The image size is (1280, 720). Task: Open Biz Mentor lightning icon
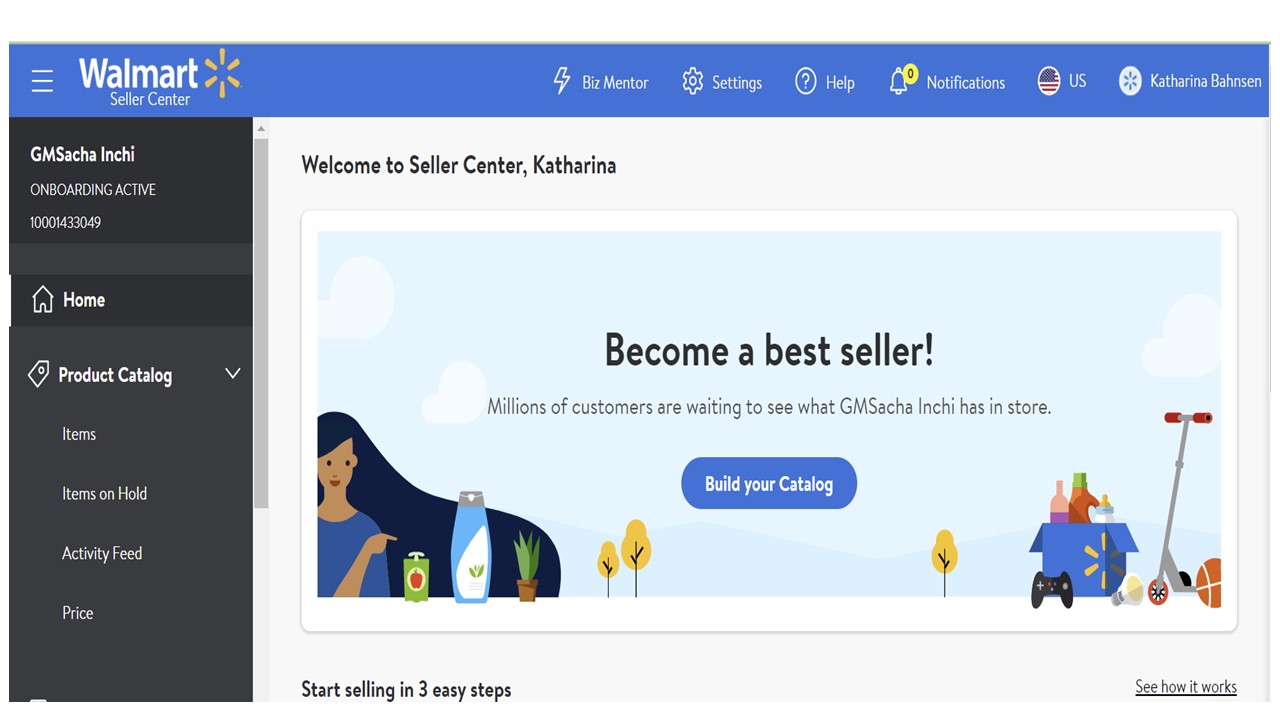[562, 81]
